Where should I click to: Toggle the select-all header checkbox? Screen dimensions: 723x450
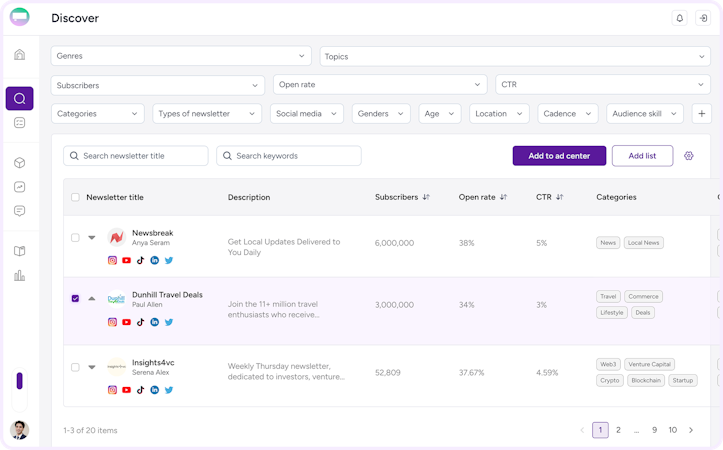75,197
